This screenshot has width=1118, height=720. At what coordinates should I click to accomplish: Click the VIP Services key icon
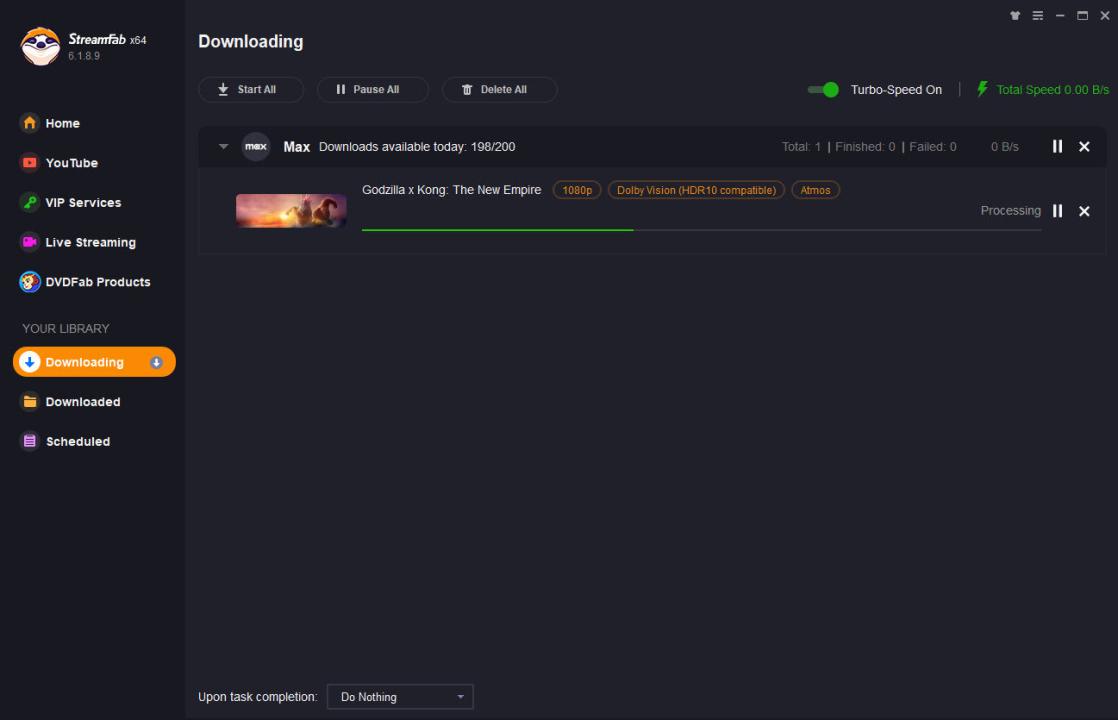click(x=29, y=202)
